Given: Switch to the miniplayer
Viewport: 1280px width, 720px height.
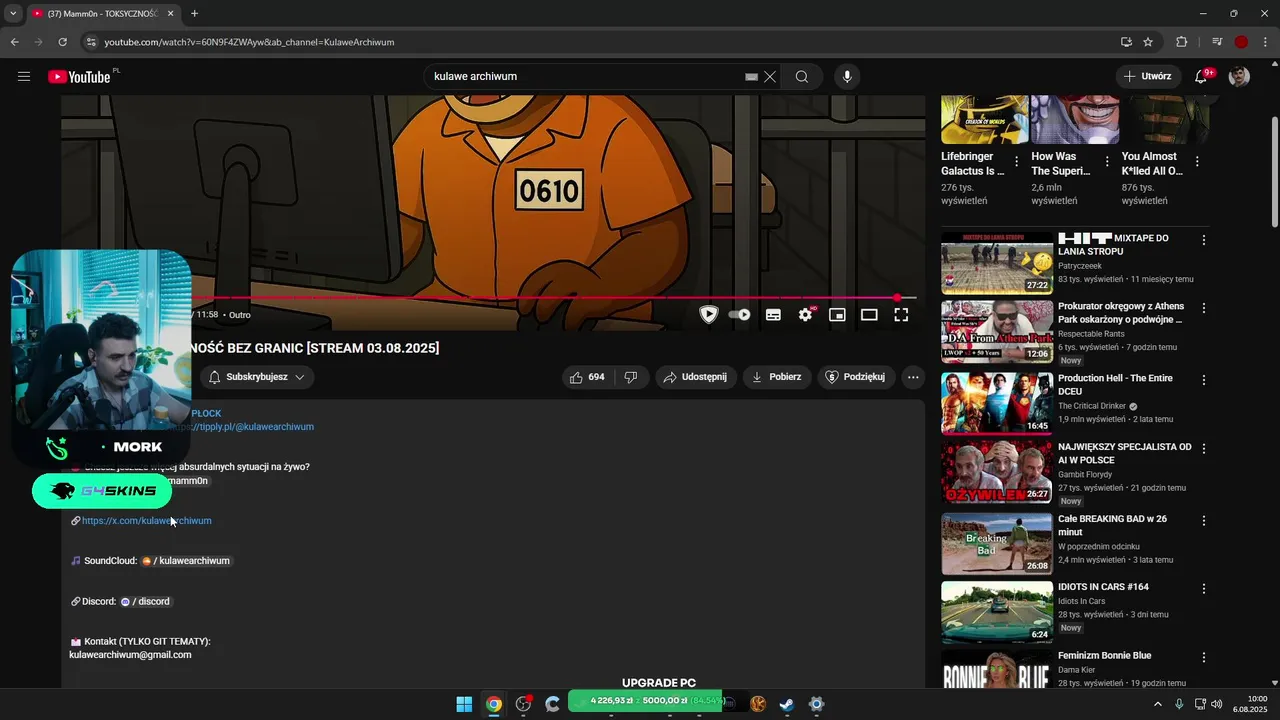Looking at the screenshot, I should pos(837,315).
